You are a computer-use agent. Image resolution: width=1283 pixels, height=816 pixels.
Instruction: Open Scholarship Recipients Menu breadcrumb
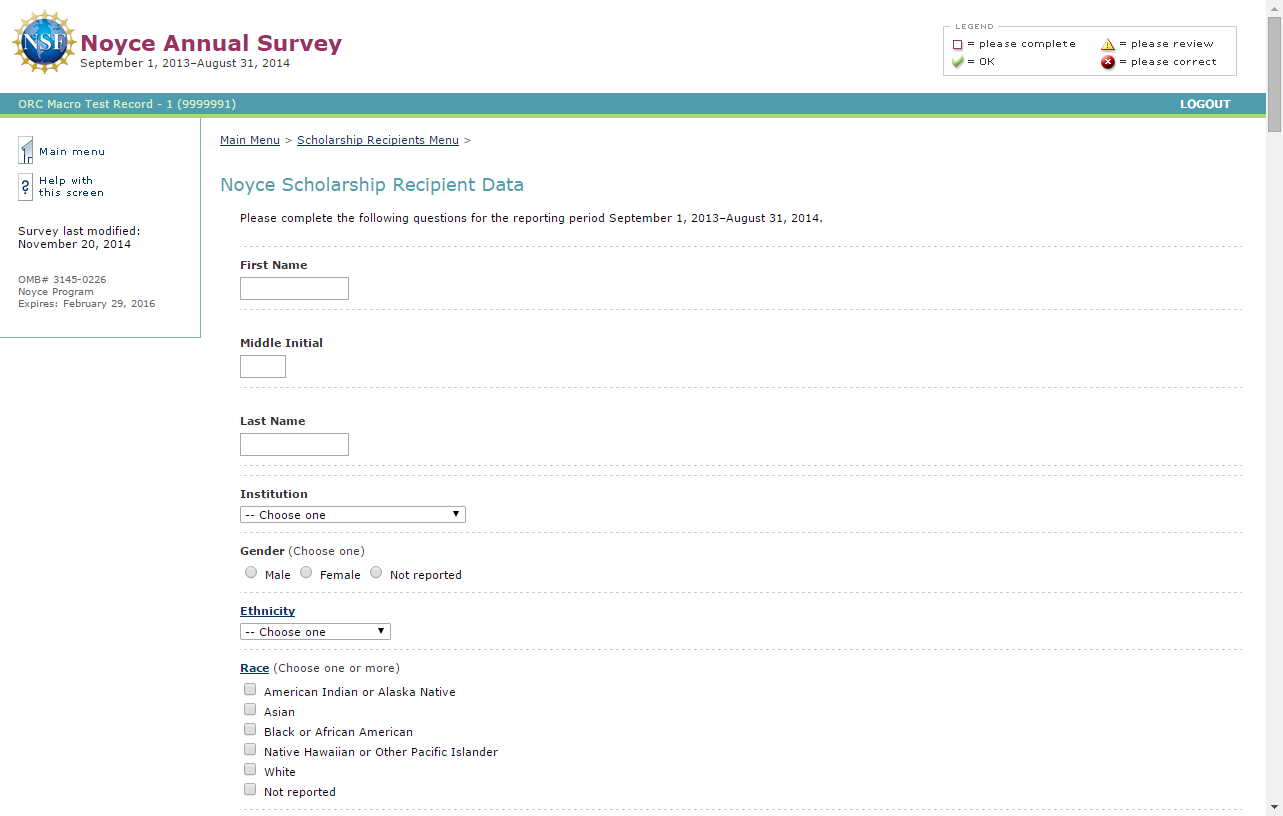tap(378, 140)
